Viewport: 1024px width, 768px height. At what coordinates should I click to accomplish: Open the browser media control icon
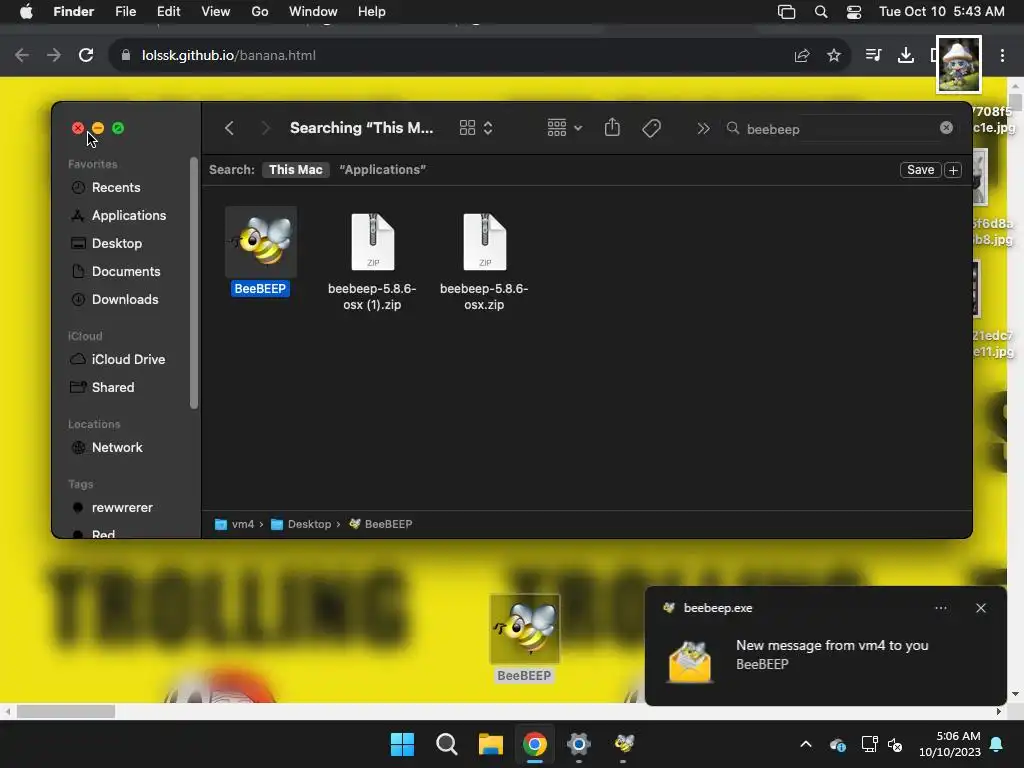click(873, 55)
